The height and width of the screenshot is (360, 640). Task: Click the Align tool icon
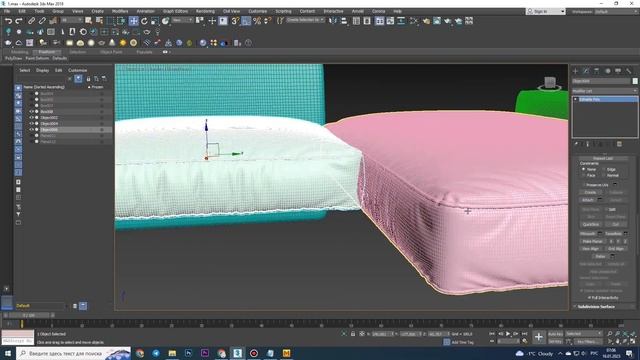point(343,21)
